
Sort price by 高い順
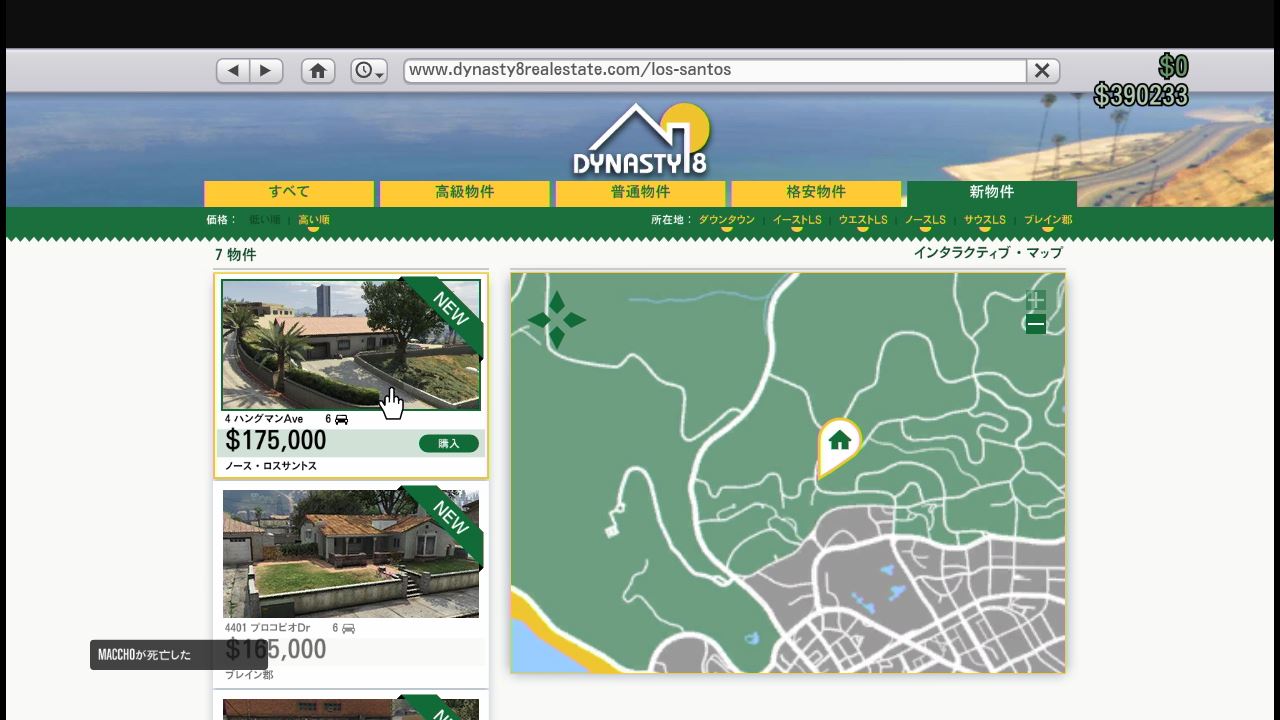click(x=314, y=220)
